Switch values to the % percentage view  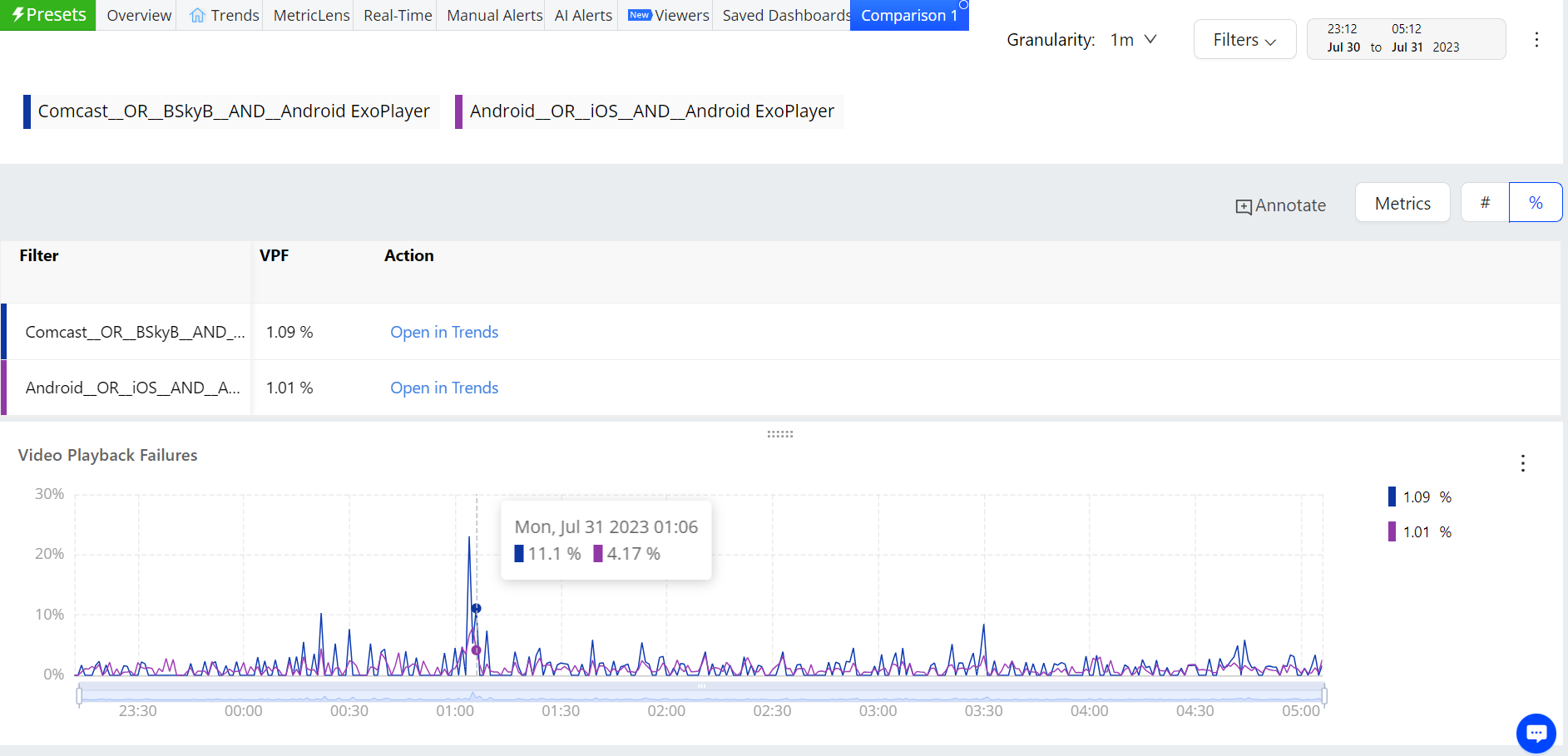pyautogui.click(x=1536, y=203)
